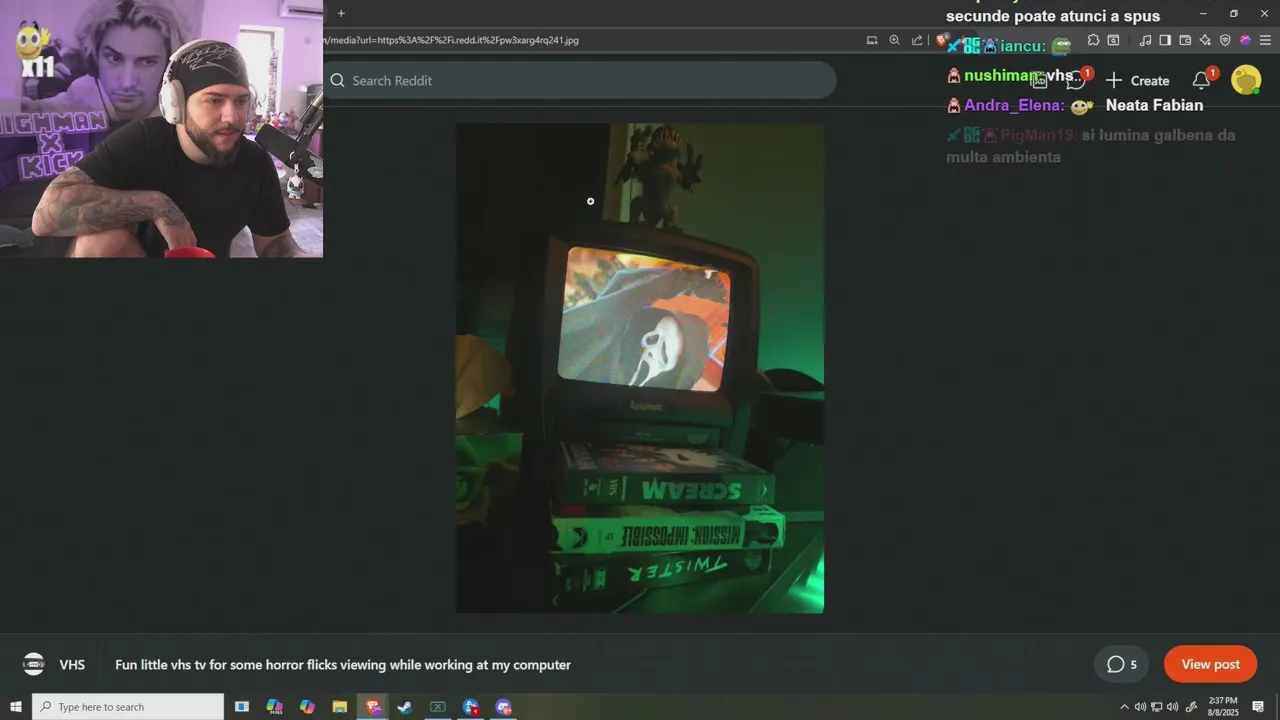The image size is (1280, 720).
Task: Click the tab search icon in toolbar
Action: click(1113, 40)
